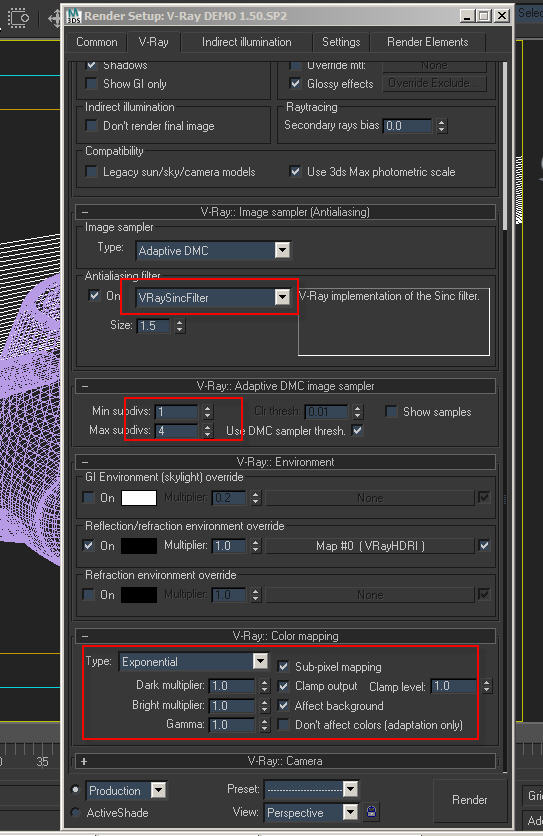543x836 pixels.
Task: Open the Indirect illumination tab
Action: click(246, 42)
